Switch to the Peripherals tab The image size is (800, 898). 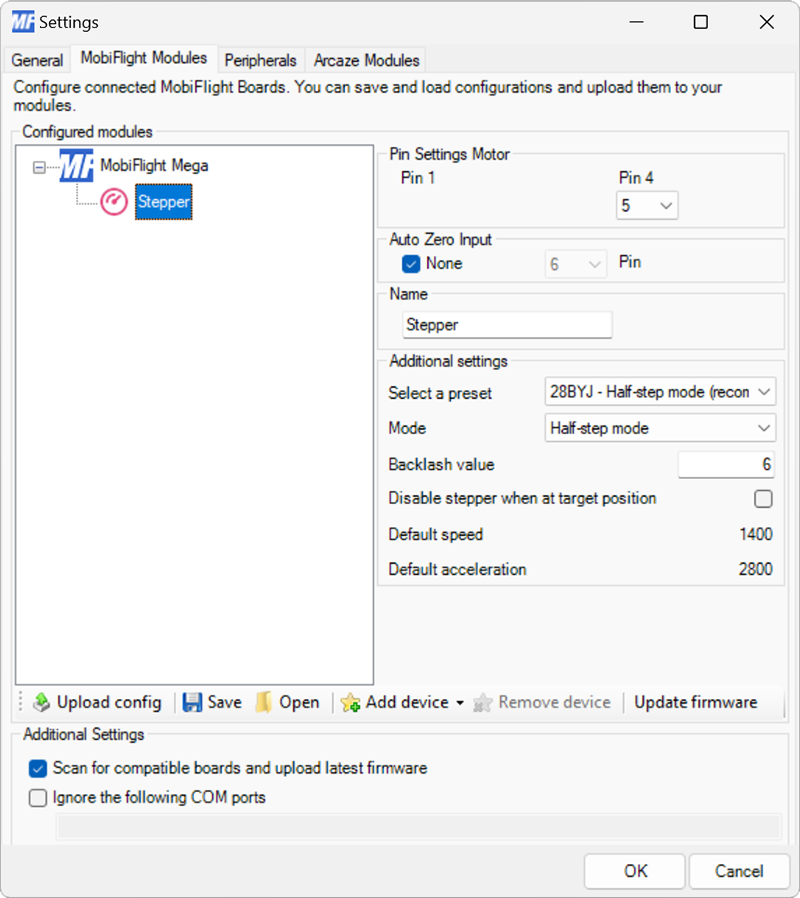[260, 60]
